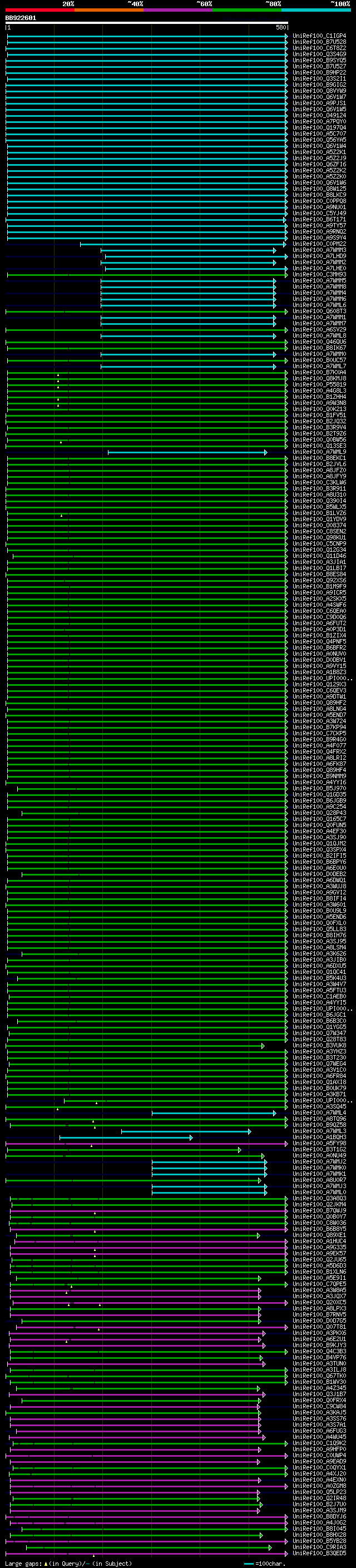Select label UniRef100_A7WML3
This screenshot has width=356, height=1568.
coord(319,1131)
